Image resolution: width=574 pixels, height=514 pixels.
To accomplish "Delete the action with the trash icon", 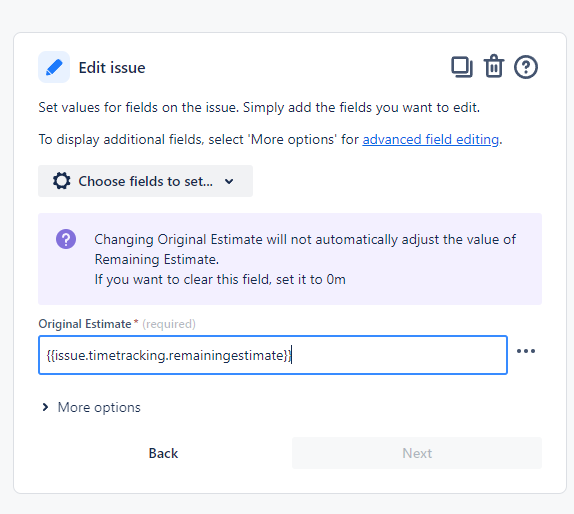I will pyautogui.click(x=494, y=66).
